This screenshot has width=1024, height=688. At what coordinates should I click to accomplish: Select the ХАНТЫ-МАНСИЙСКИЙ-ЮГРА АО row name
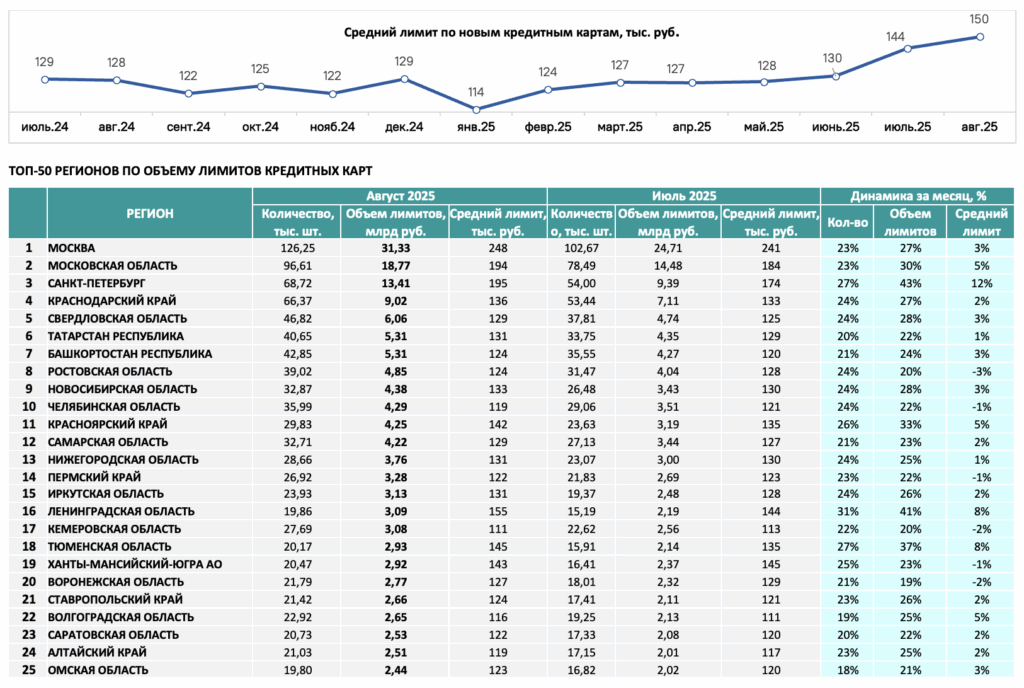[135, 564]
